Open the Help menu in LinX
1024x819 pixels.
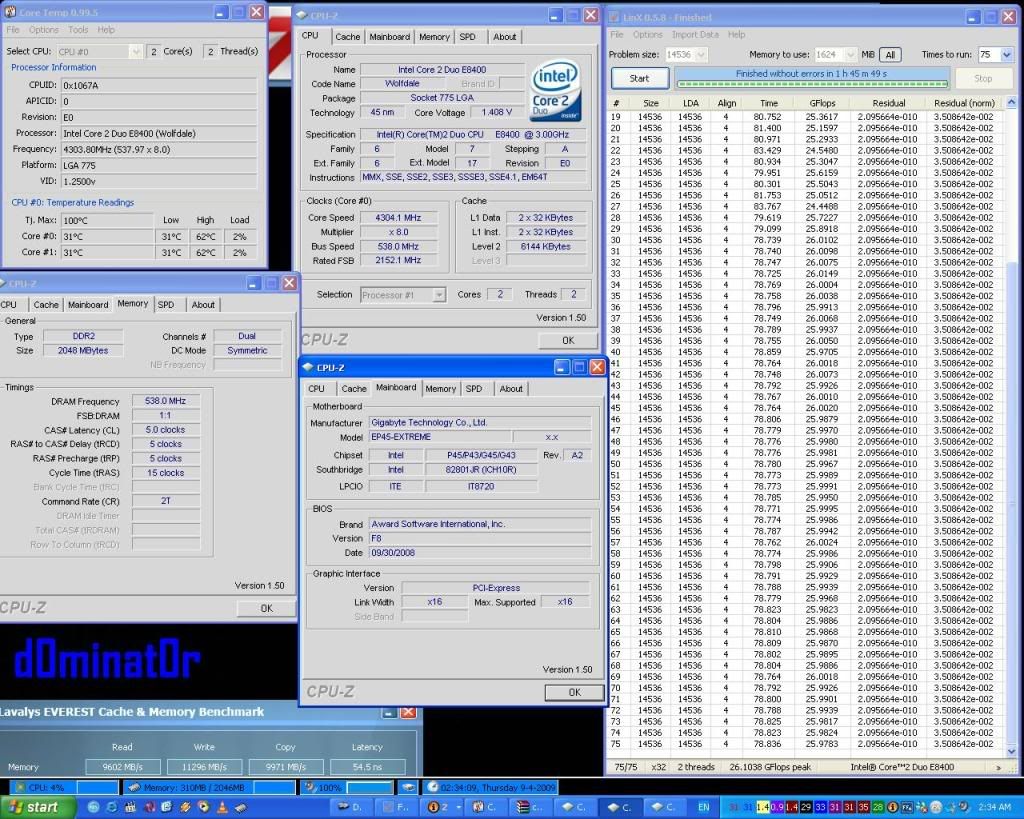coord(737,35)
